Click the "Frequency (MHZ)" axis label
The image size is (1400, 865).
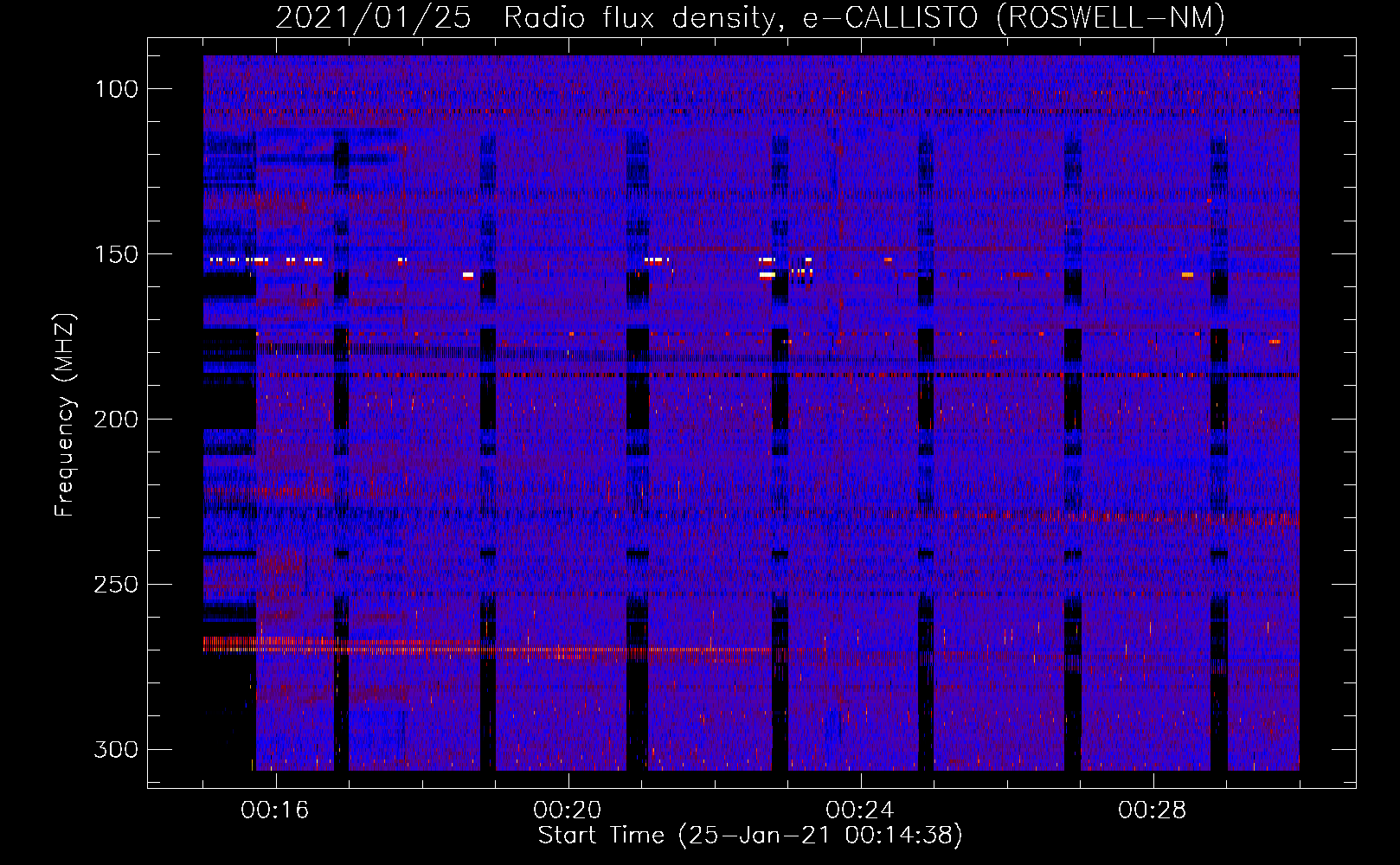[x=65, y=415]
